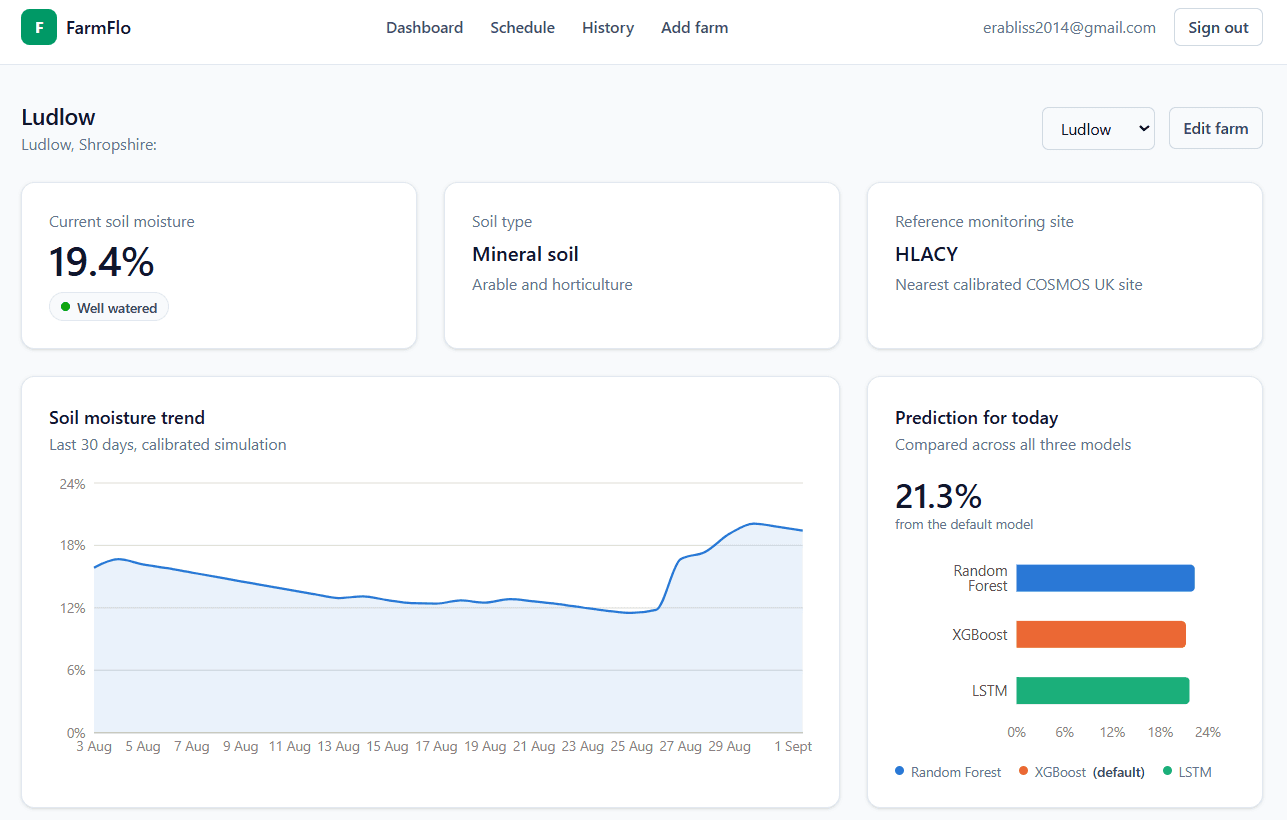Open the Ludlow farm selector dropdown

[x=1098, y=129]
